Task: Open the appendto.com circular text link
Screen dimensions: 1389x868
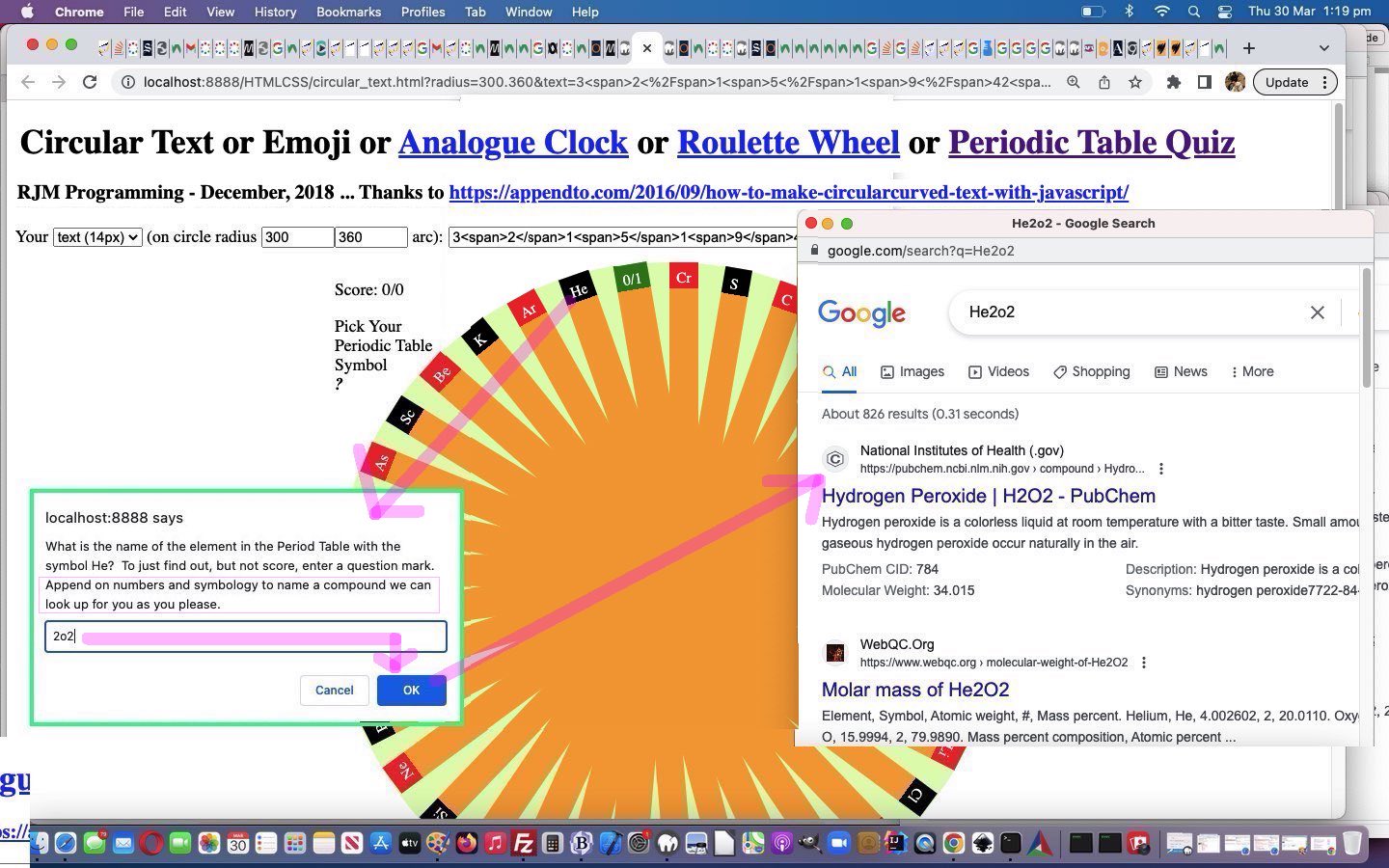Action: click(x=788, y=192)
